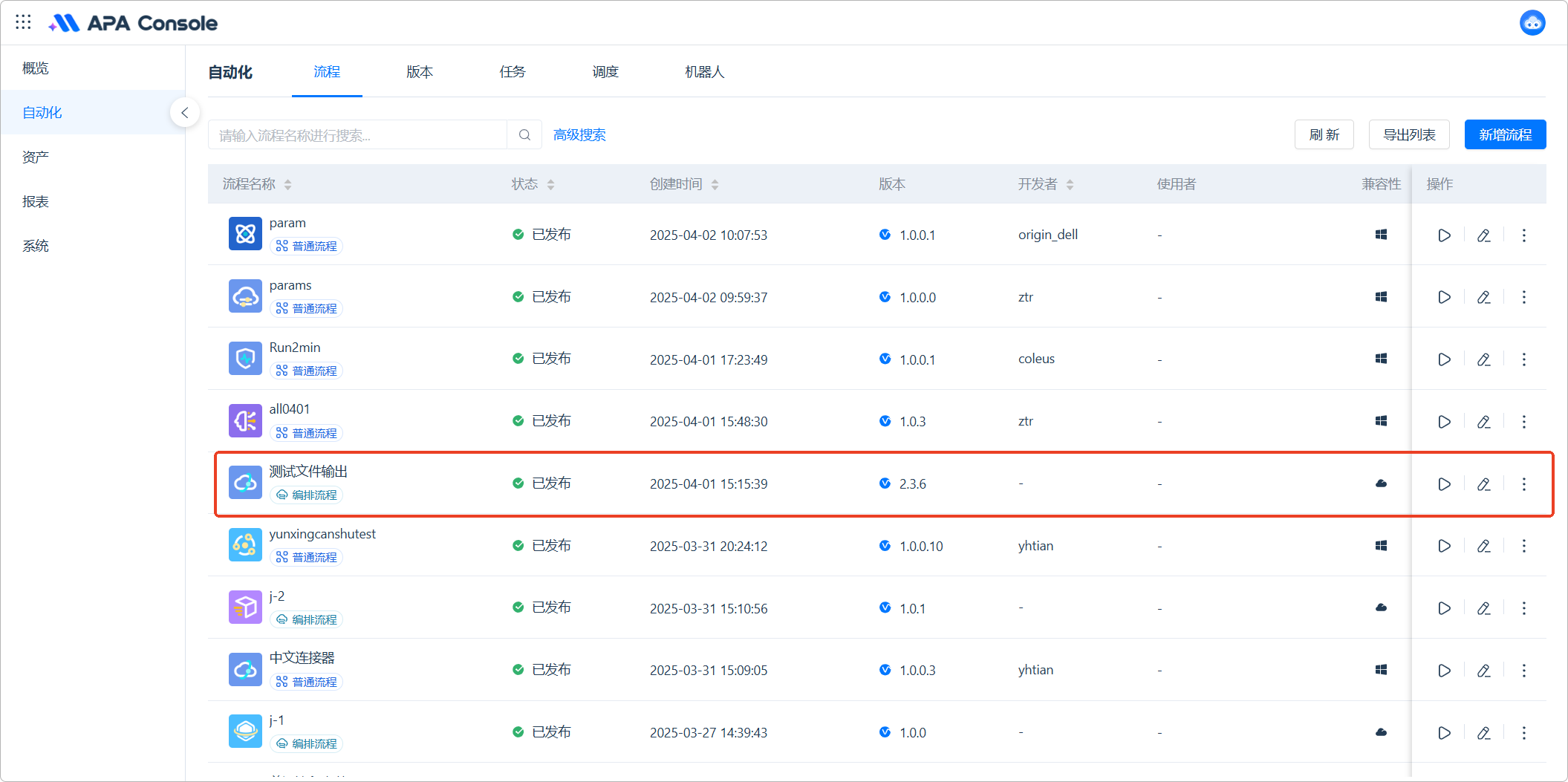Open more options for j-1
Screen dimensions: 1568x782
pyautogui.click(x=1524, y=733)
